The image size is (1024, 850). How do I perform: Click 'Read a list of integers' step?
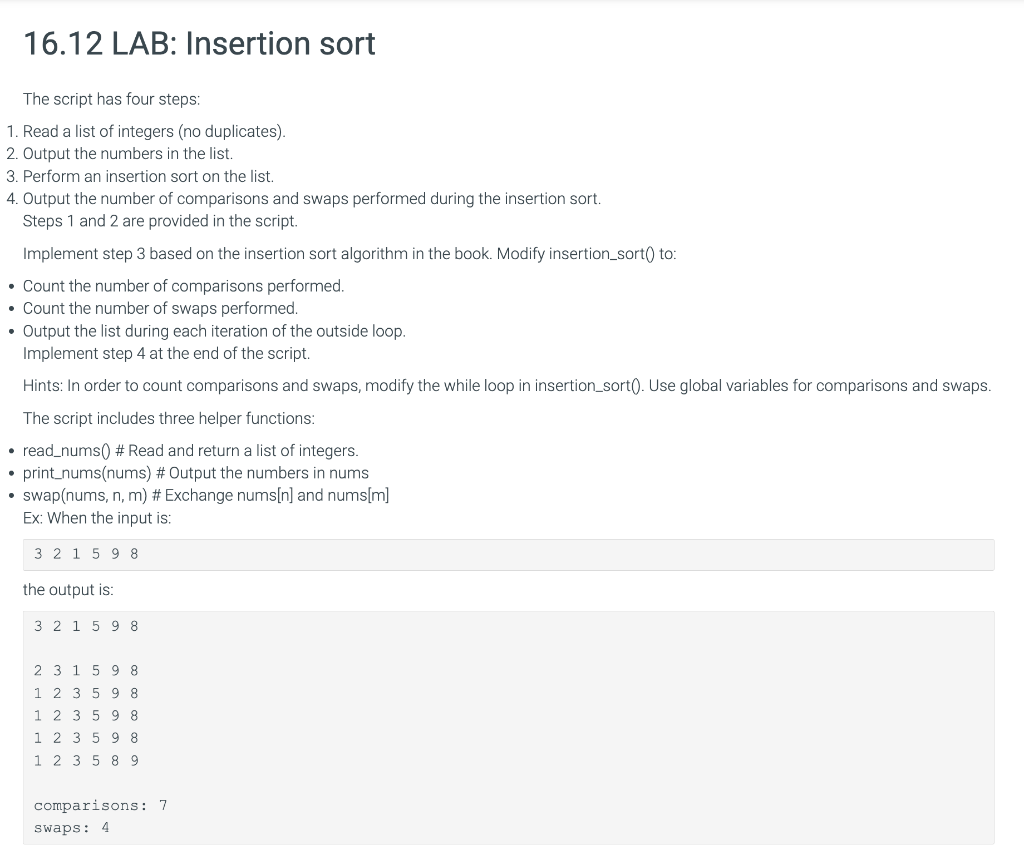[x=154, y=131]
